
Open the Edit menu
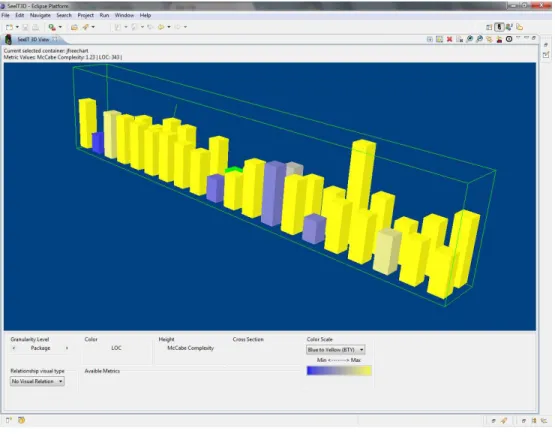[20, 15]
